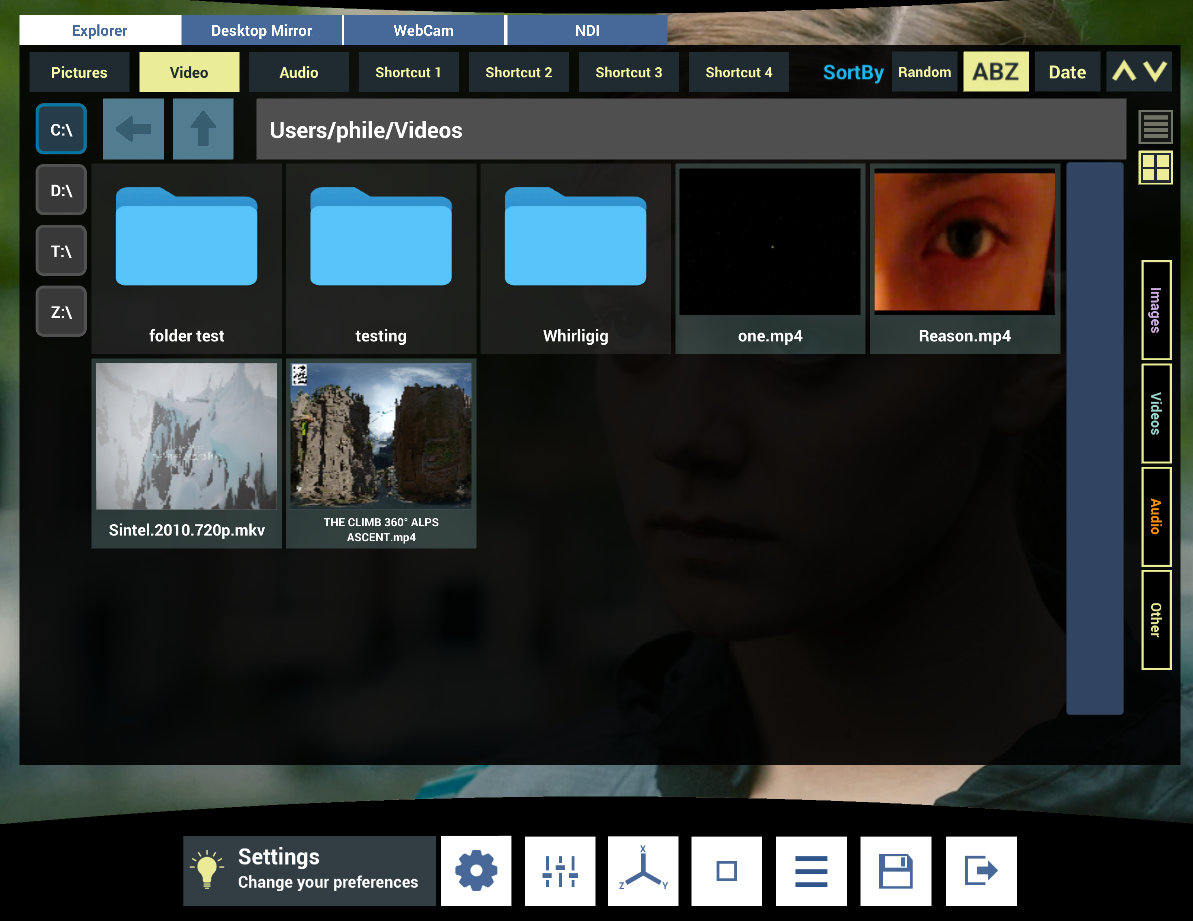
Task: Toggle the Videos file filter
Action: (x=1156, y=413)
